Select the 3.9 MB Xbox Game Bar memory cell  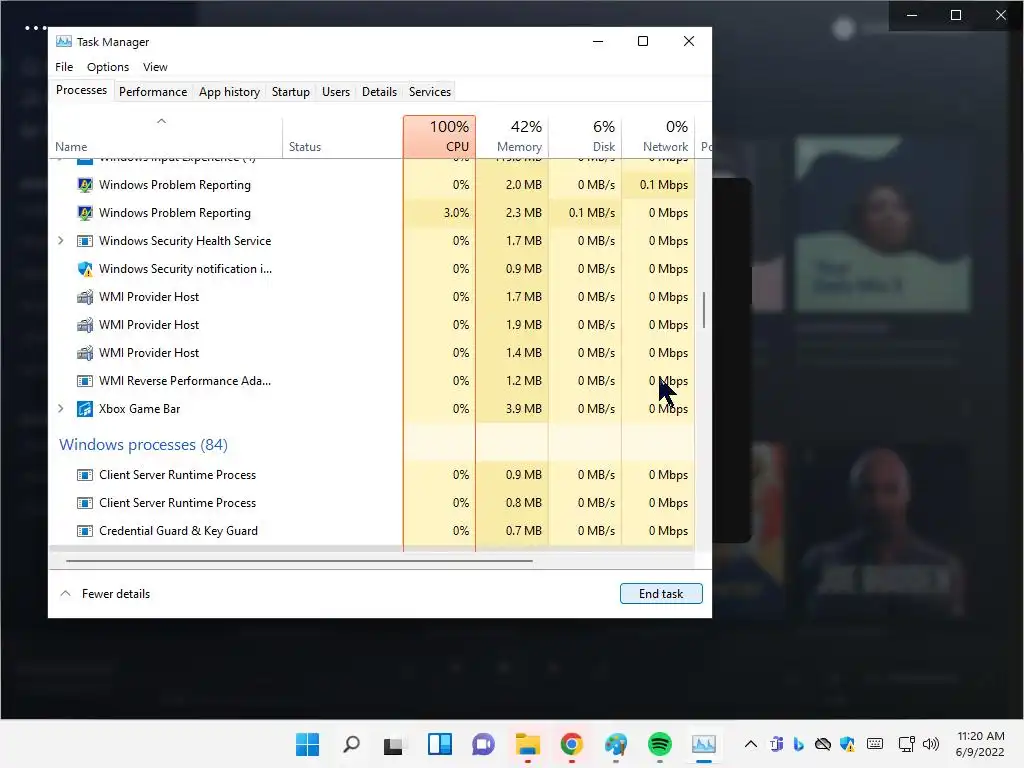512,409
